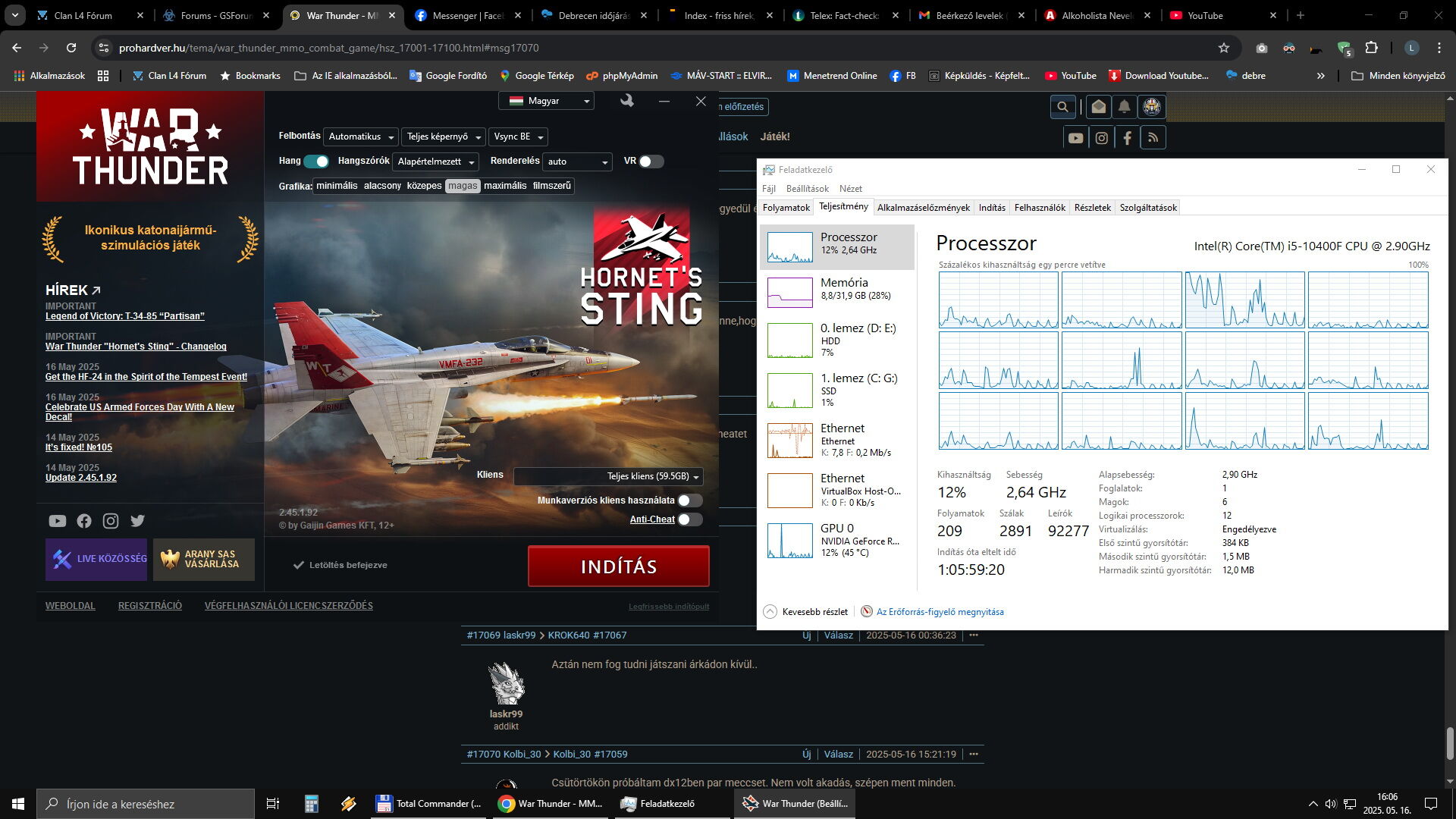
Task: Expand the hidden bookmarks chevron
Action: (1321, 76)
